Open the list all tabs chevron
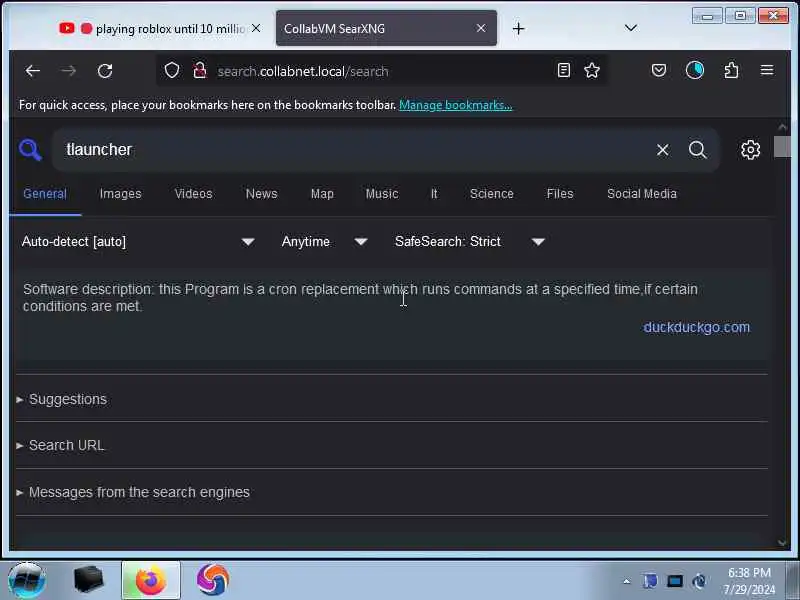Viewport: 800px width, 600px height. (631, 28)
